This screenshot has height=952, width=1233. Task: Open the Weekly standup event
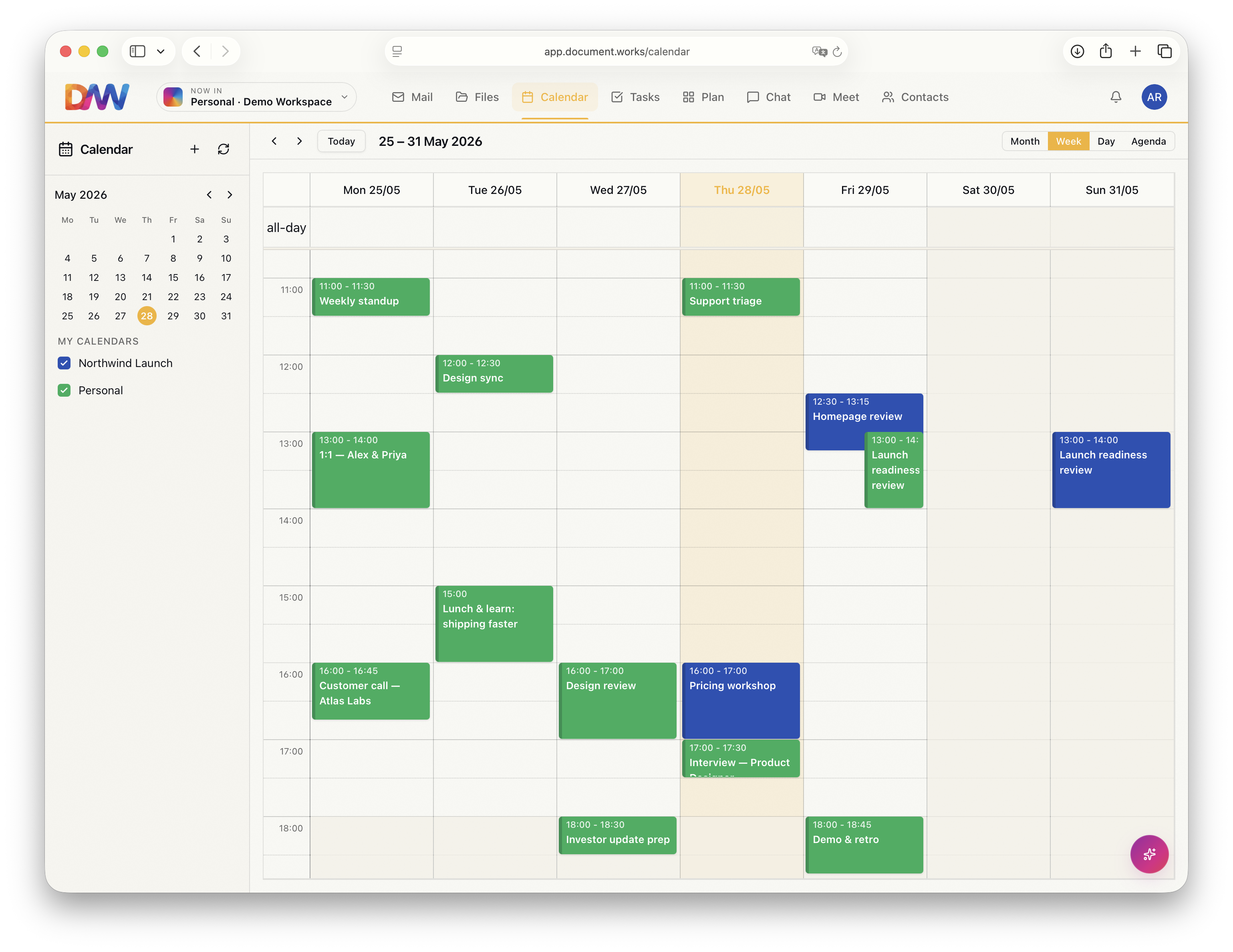[x=371, y=296]
